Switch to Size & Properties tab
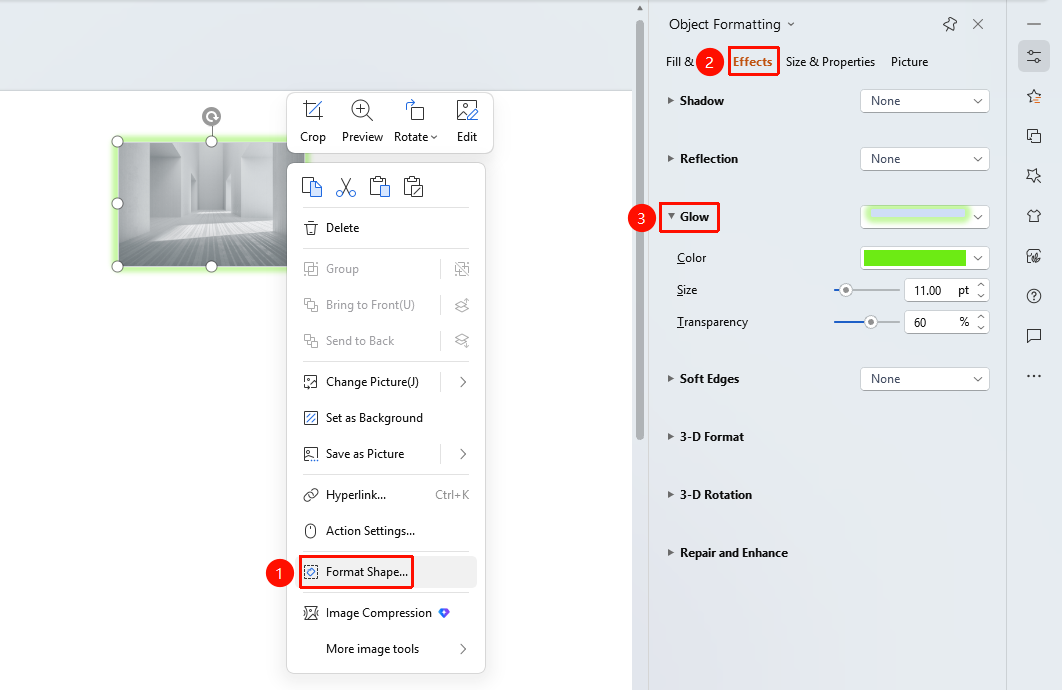Viewport: 1062px width, 690px height. tap(830, 62)
